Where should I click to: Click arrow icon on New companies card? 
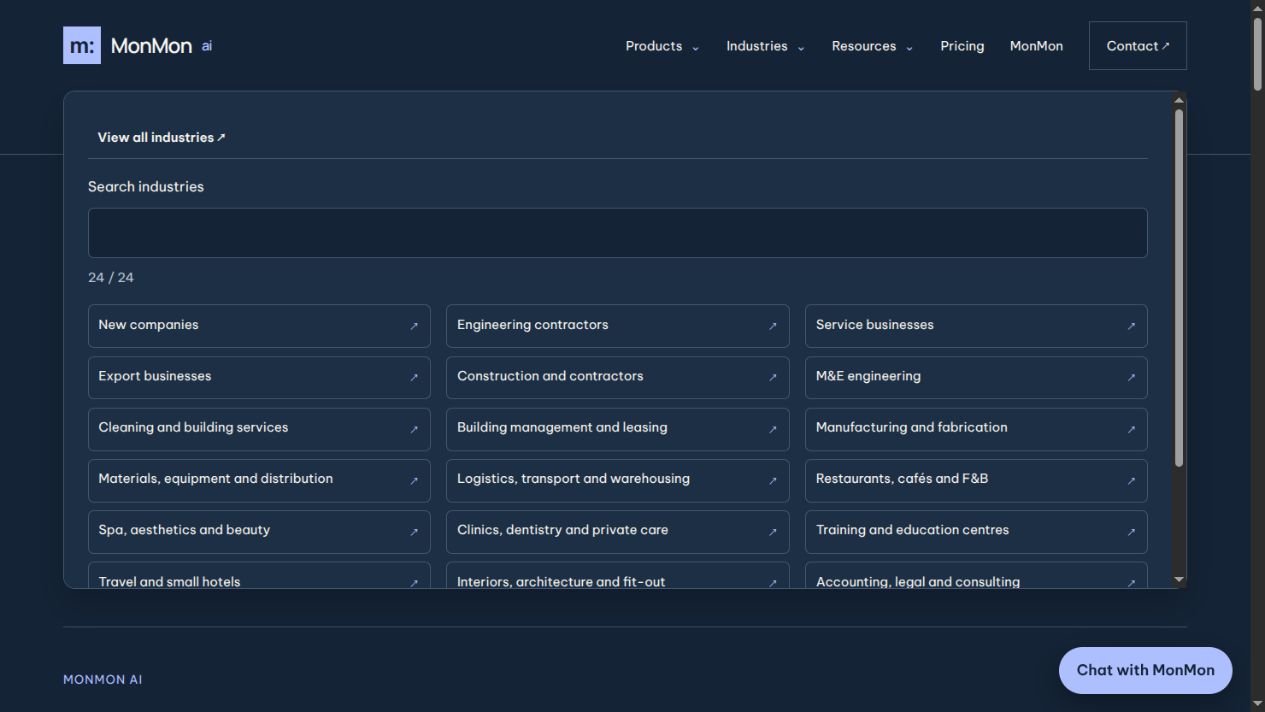414,326
